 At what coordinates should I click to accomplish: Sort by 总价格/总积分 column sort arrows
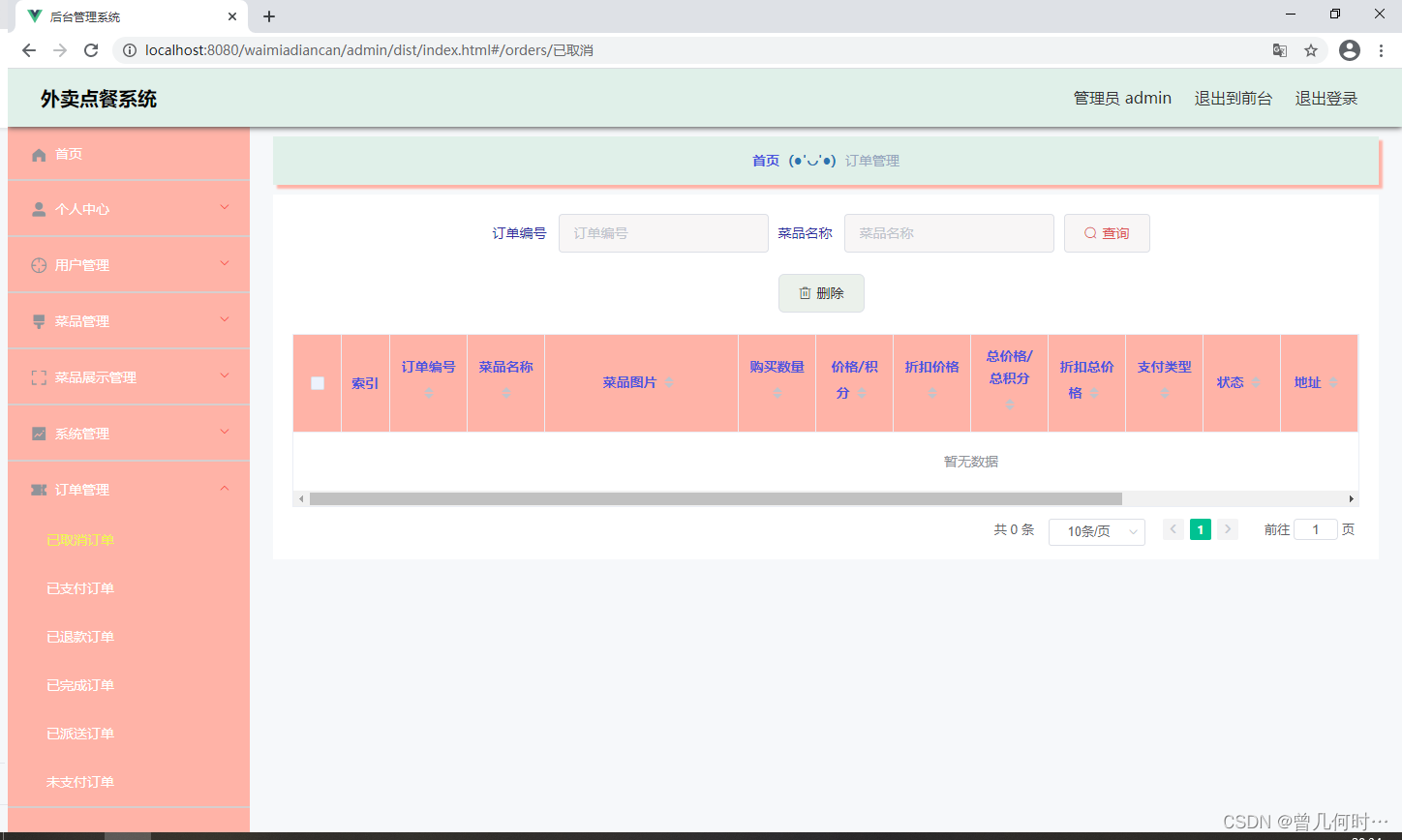coord(1010,404)
